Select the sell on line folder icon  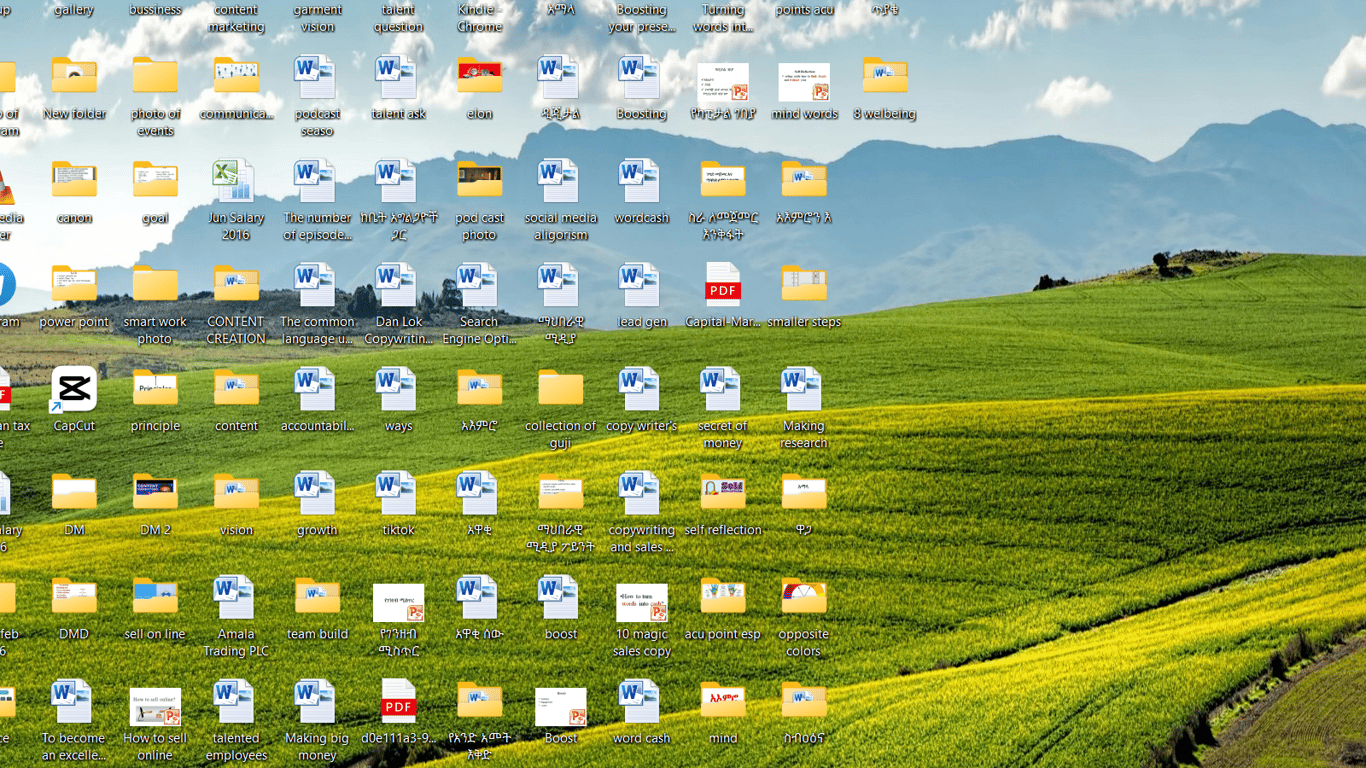click(155, 598)
